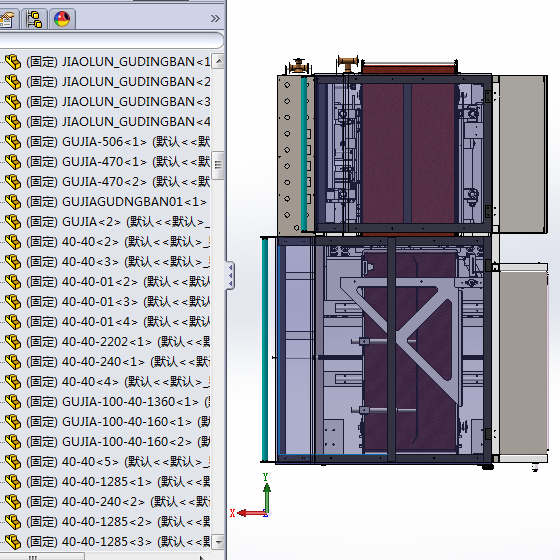Screen dimensions: 560x560
Task: Select JIAOLUN_GUDINGBAN<4 component icon
Action: [13, 122]
